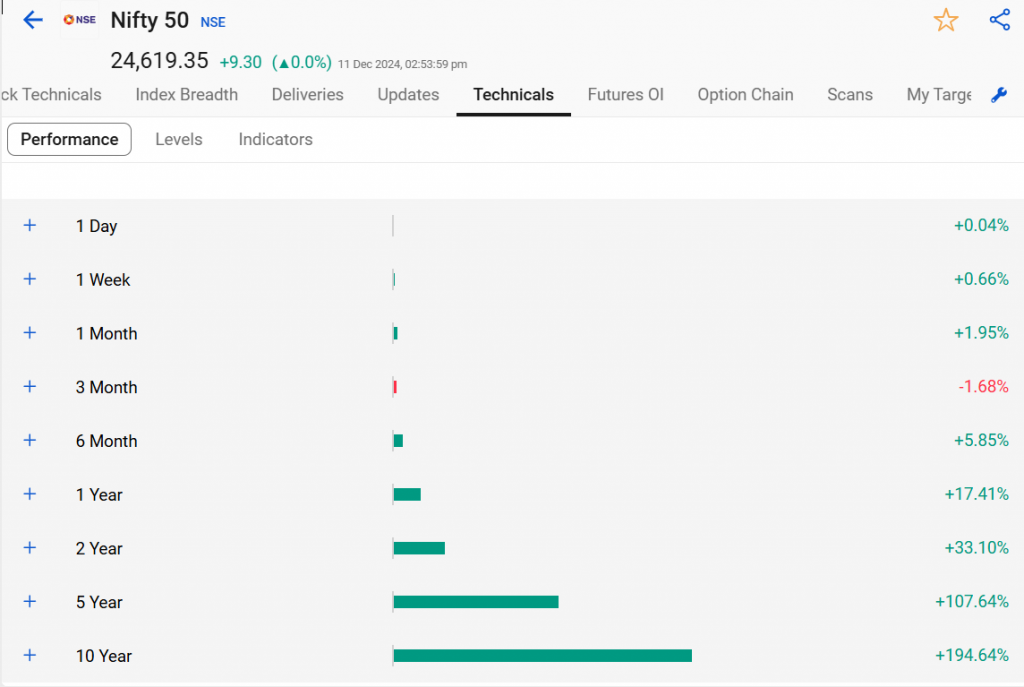Click the +0.66% 1 Week return
This screenshot has width=1024, height=687.
(x=981, y=279)
